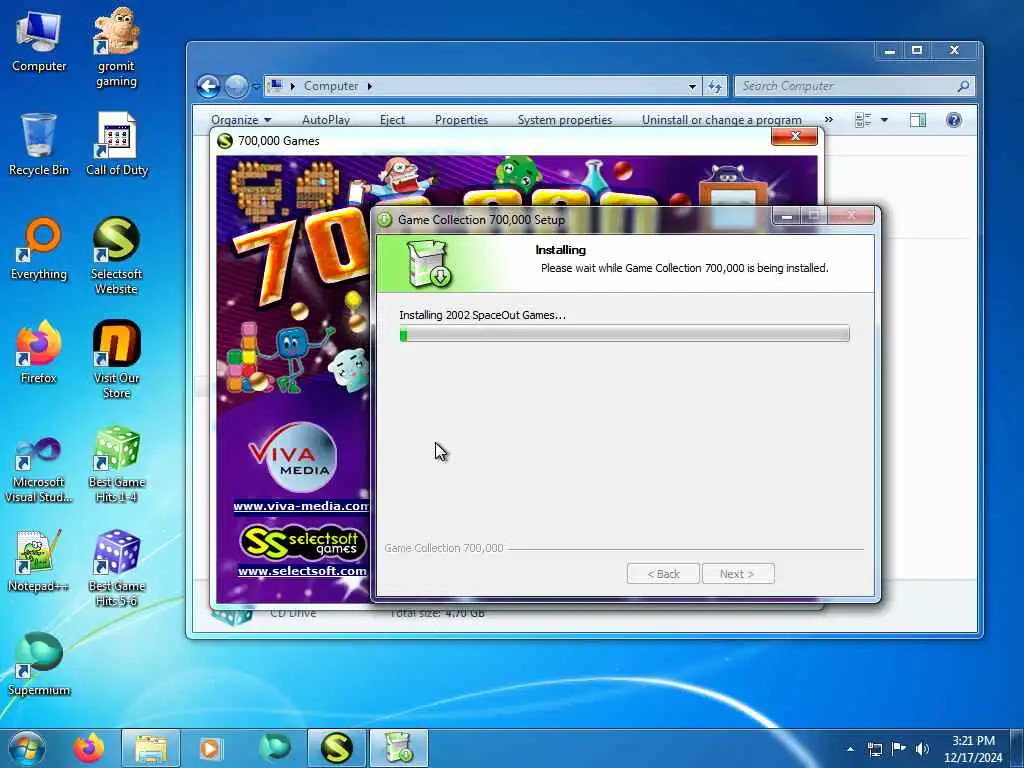1024x768 pixels.
Task: Expand the address bar history dropdown
Action: (x=692, y=86)
